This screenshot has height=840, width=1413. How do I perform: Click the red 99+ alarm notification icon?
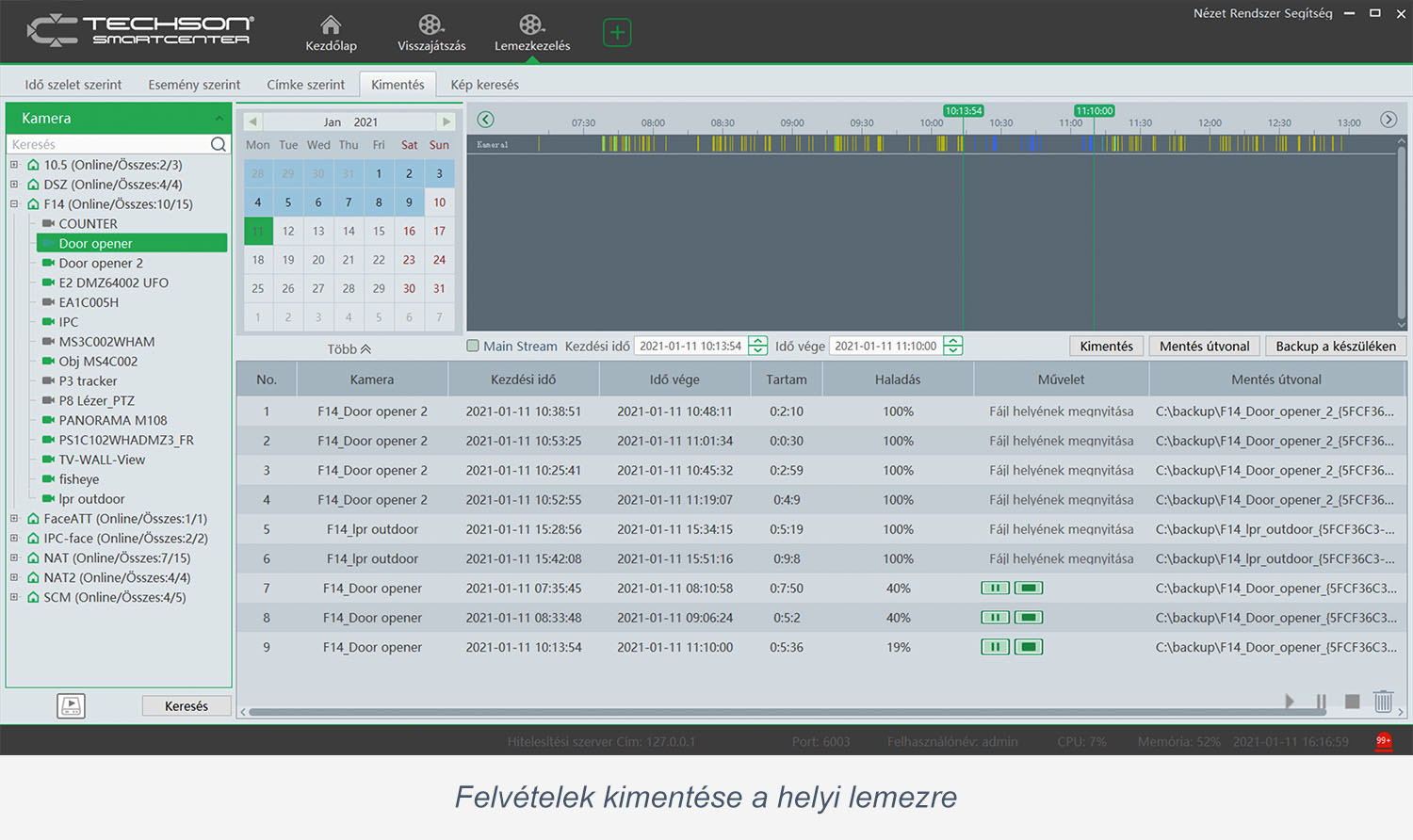click(1383, 741)
